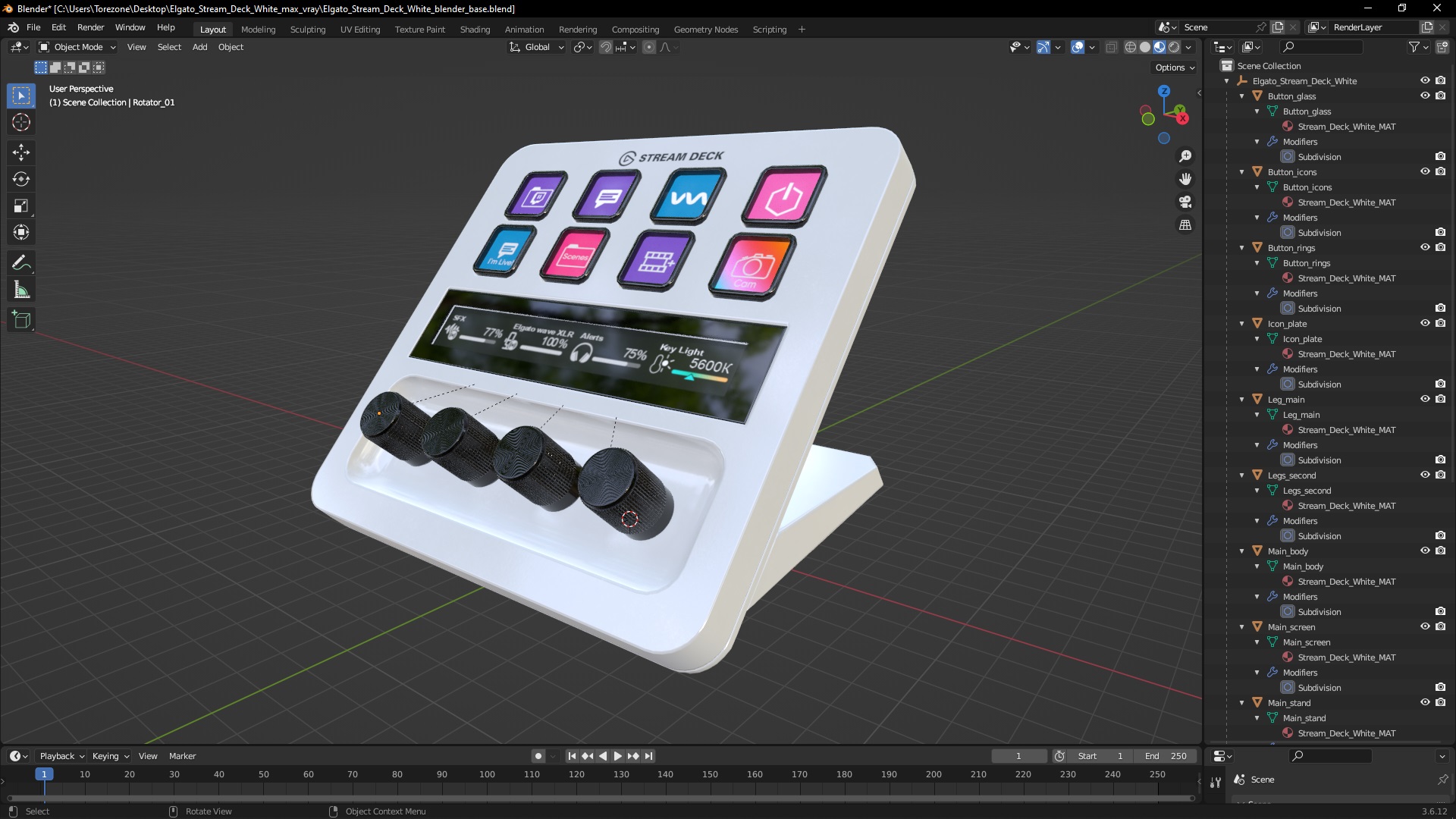Click the red X axis gizmo handle

tap(1181, 118)
